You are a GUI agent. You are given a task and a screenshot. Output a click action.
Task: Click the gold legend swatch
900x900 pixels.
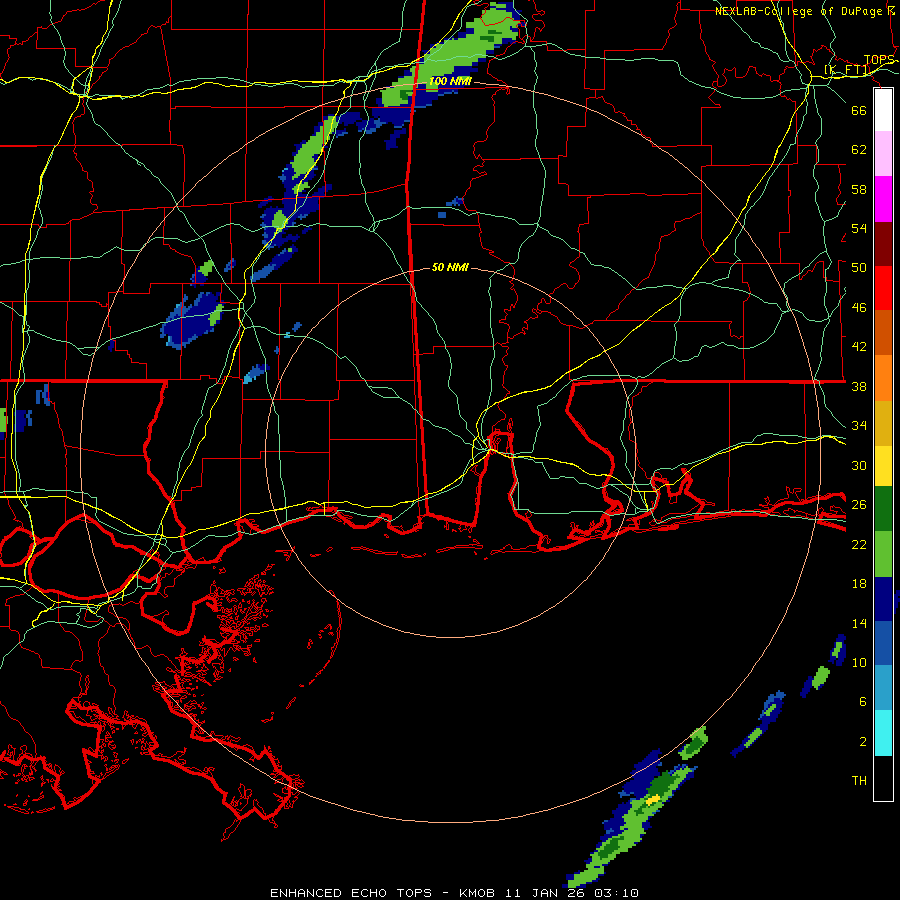pos(883,423)
